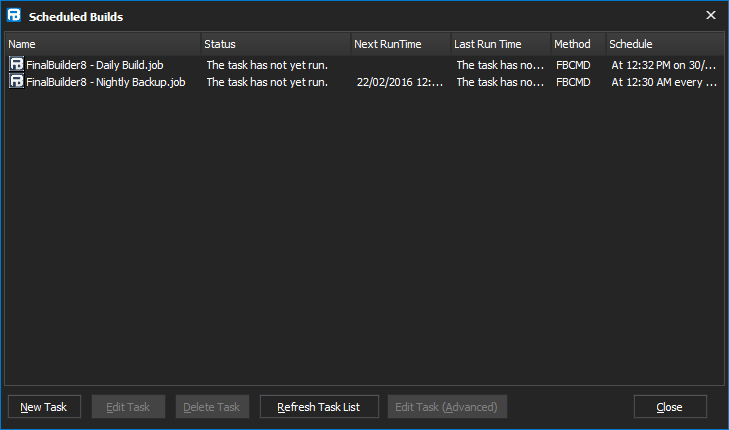Sort by the Status column header
The image size is (729, 430).
(276, 44)
